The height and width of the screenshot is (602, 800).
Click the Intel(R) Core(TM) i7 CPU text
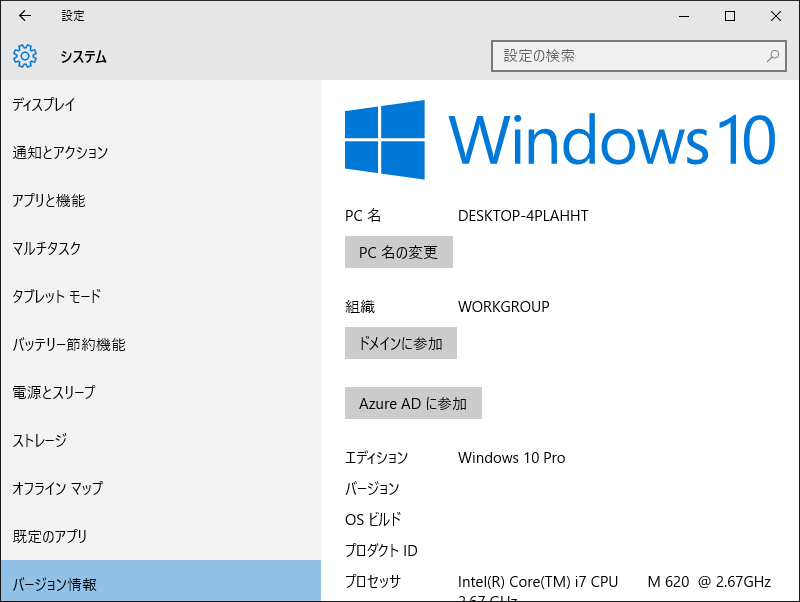coord(538,582)
